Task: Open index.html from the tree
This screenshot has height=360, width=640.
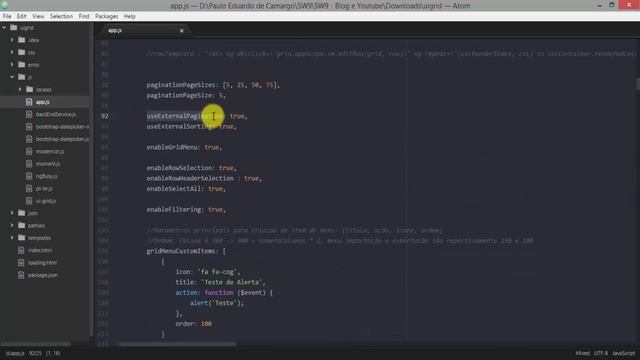Action: 40,250
